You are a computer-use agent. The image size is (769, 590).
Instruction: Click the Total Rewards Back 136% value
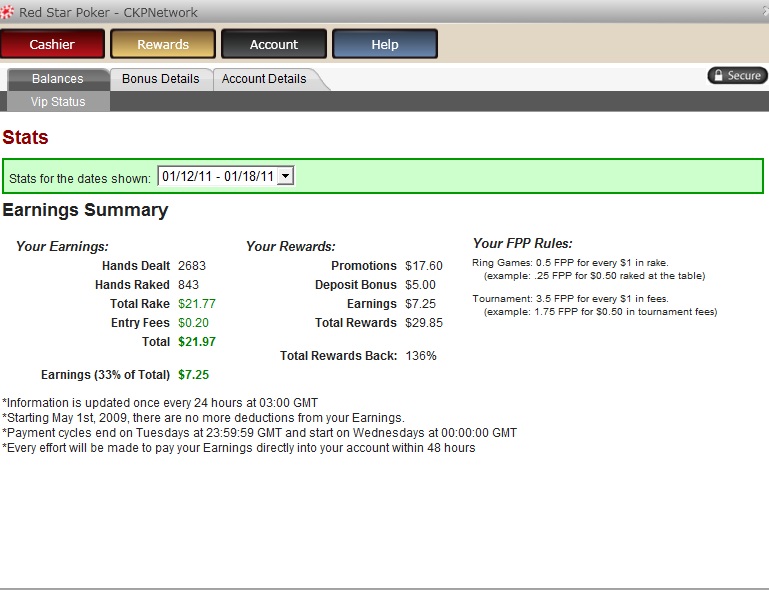point(421,356)
